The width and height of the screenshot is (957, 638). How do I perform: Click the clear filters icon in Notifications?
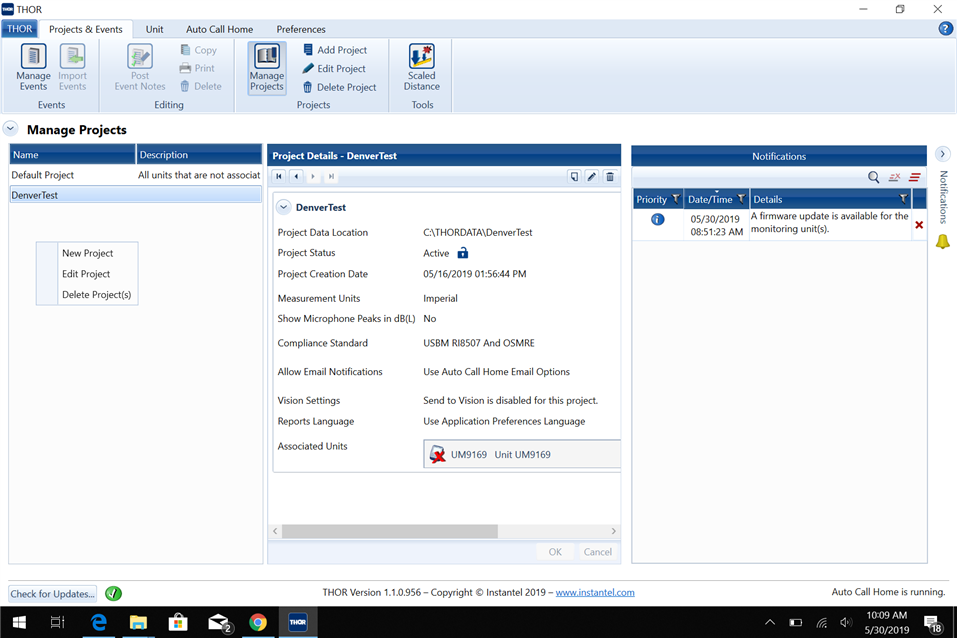click(894, 177)
